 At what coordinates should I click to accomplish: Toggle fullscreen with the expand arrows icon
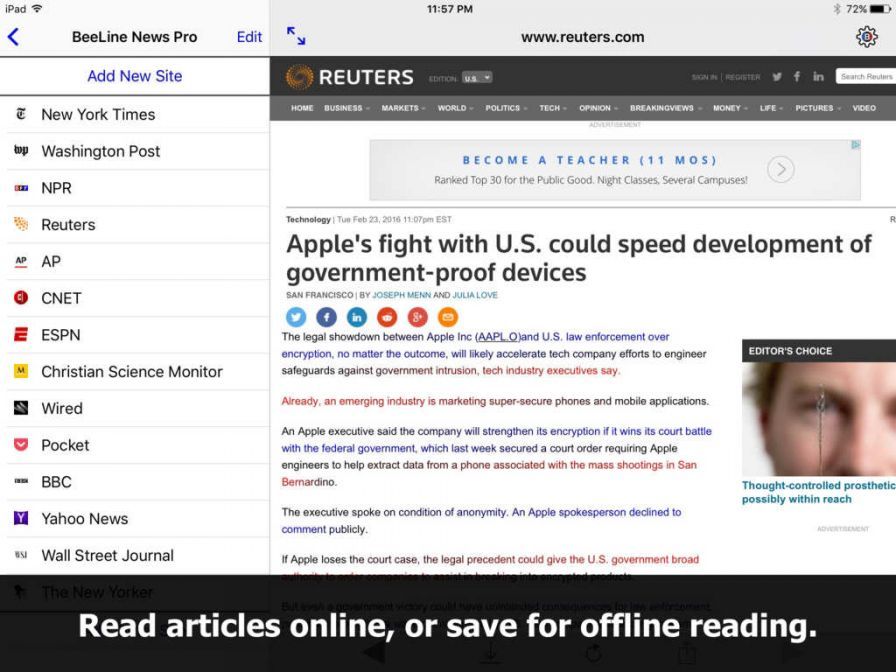point(296,36)
